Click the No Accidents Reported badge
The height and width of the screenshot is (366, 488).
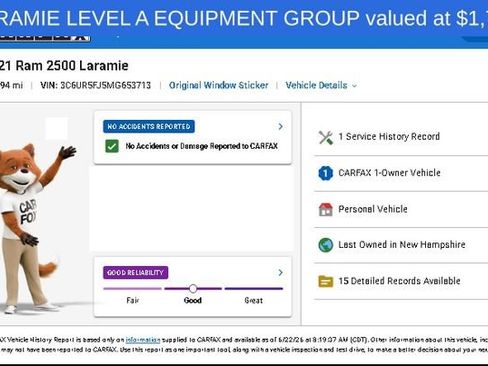149,127
